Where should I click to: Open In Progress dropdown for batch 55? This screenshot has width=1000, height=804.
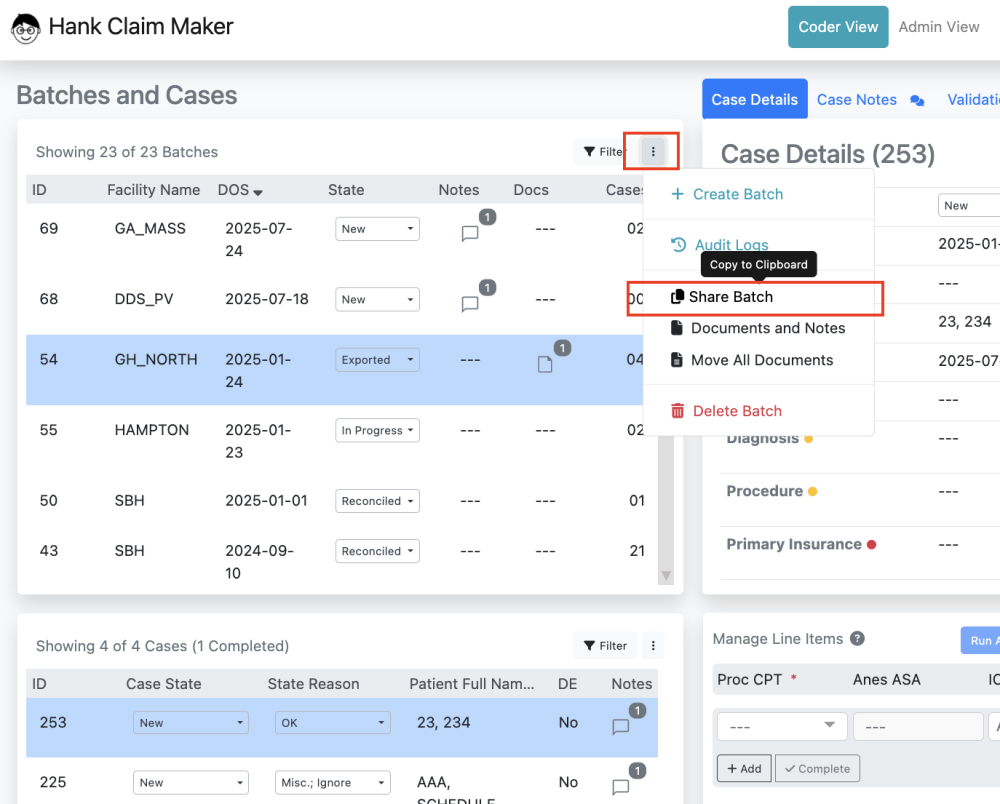[x=377, y=430]
